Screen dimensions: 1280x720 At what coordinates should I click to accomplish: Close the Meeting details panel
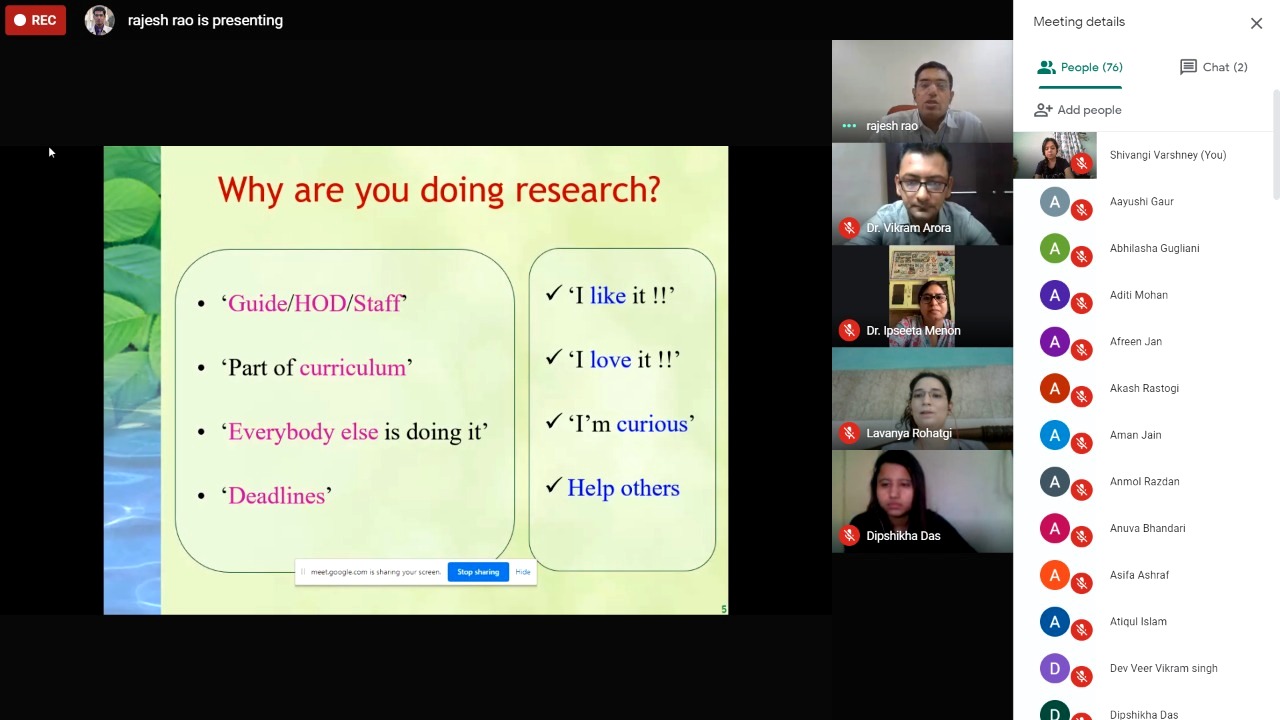pos(1256,23)
